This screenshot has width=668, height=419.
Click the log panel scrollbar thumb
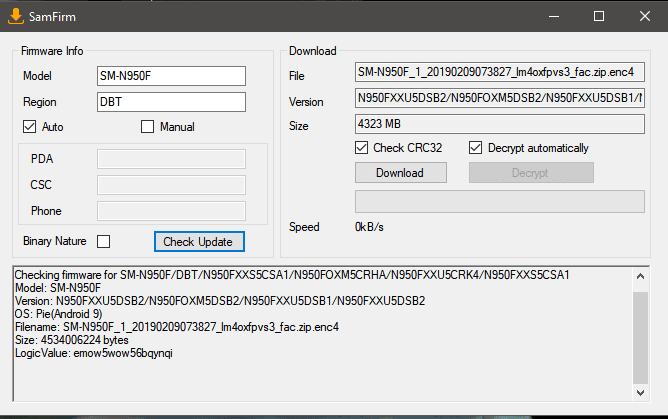click(x=640, y=338)
